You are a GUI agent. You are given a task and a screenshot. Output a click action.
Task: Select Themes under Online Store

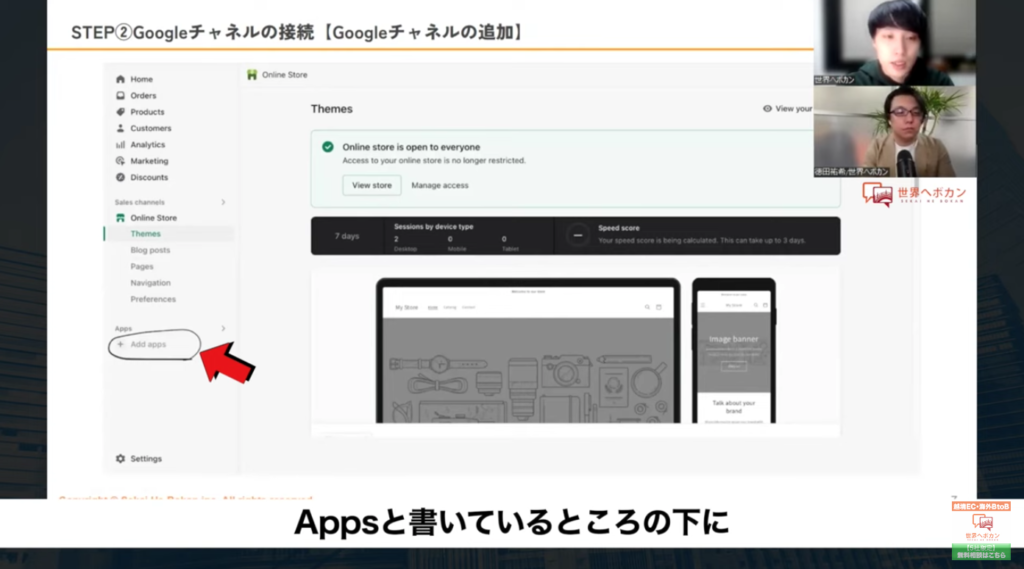145,234
